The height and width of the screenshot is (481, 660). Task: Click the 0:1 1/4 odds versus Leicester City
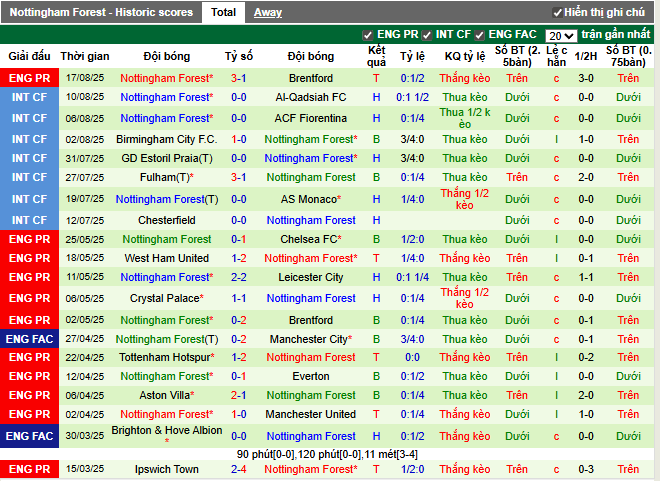(412, 277)
